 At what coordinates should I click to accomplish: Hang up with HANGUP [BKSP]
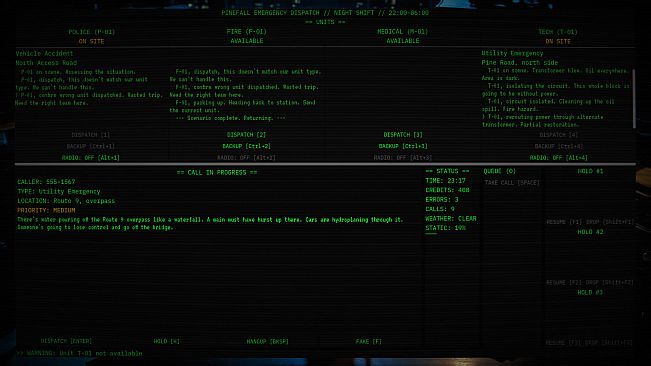tap(267, 342)
